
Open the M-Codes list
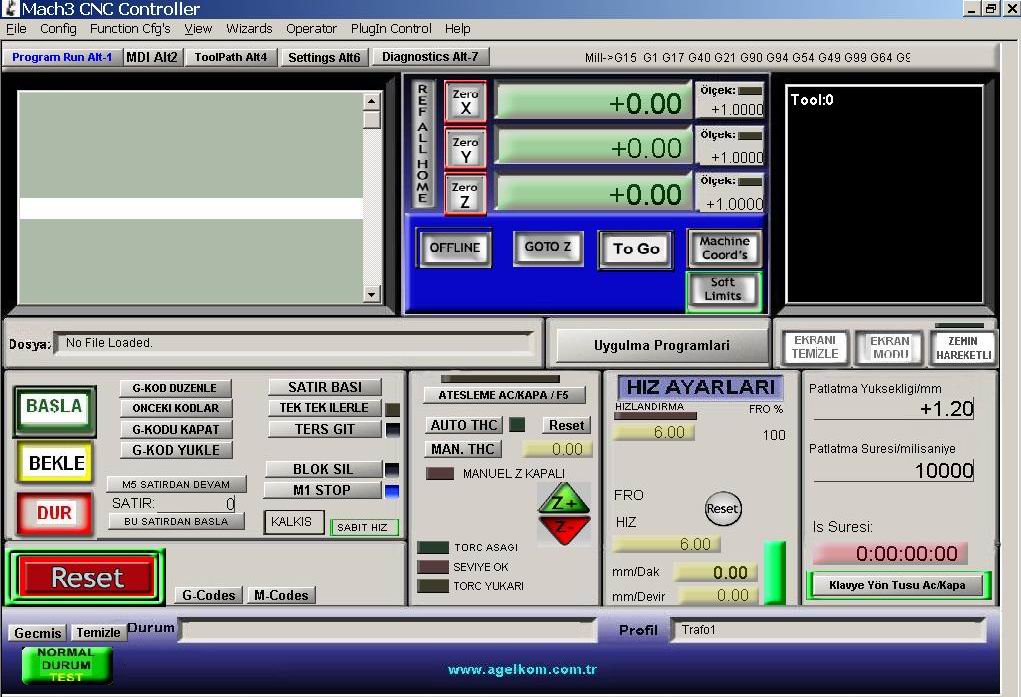(x=281, y=595)
